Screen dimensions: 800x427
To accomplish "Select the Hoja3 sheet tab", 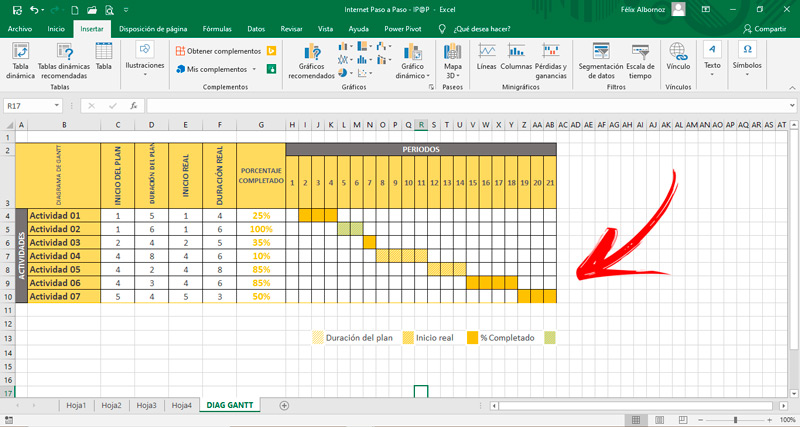I will pos(146,405).
